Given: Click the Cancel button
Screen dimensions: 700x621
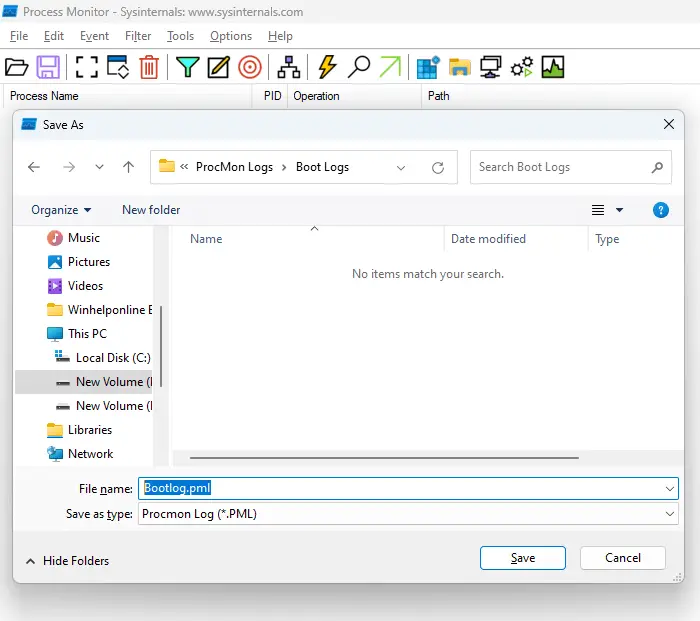Looking at the screenshot, I should tap(623, 558).
